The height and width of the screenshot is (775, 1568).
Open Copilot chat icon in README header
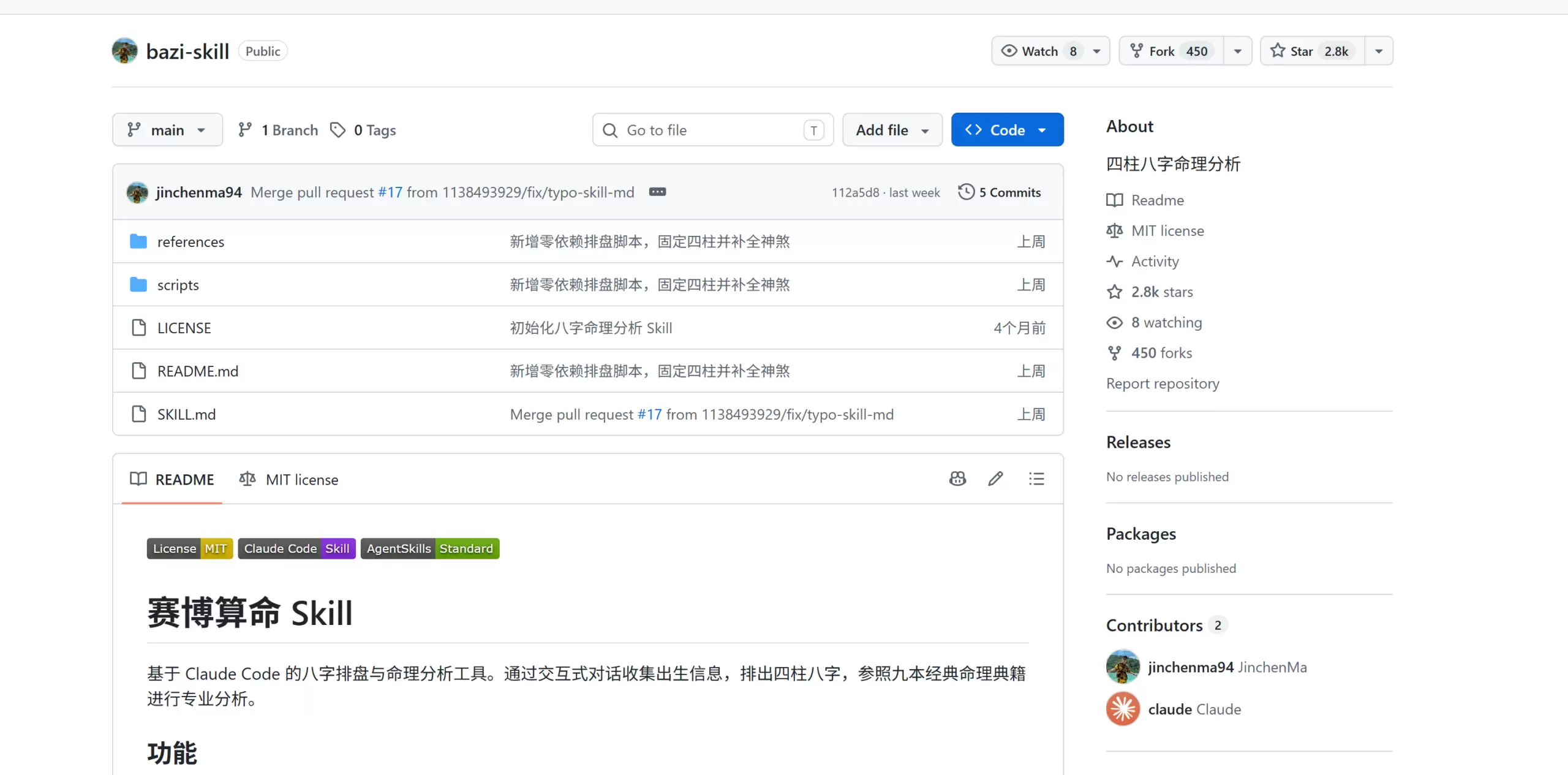pyautogui.click(x=957, y=479)
